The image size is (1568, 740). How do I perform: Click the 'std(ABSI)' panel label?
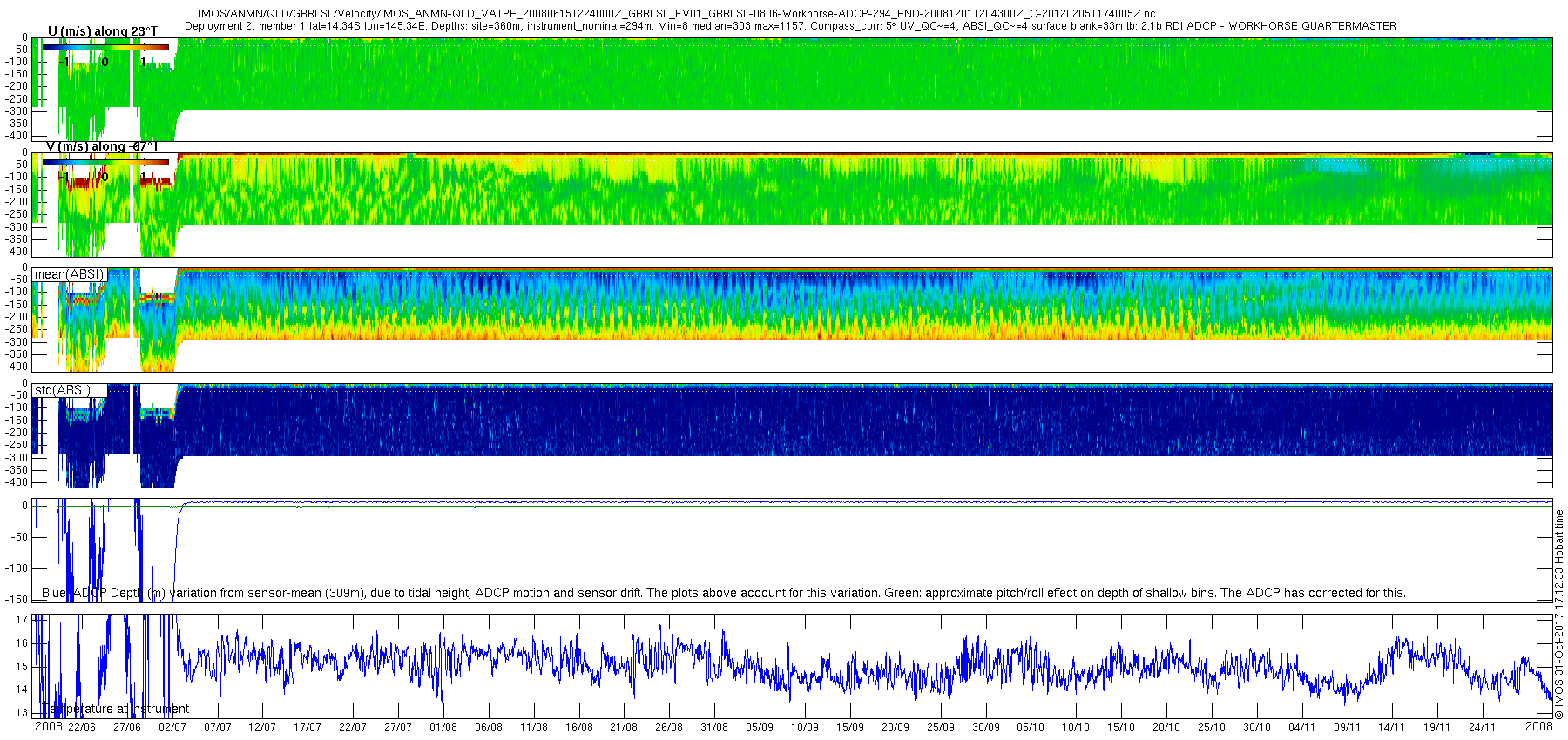point(63,390)
